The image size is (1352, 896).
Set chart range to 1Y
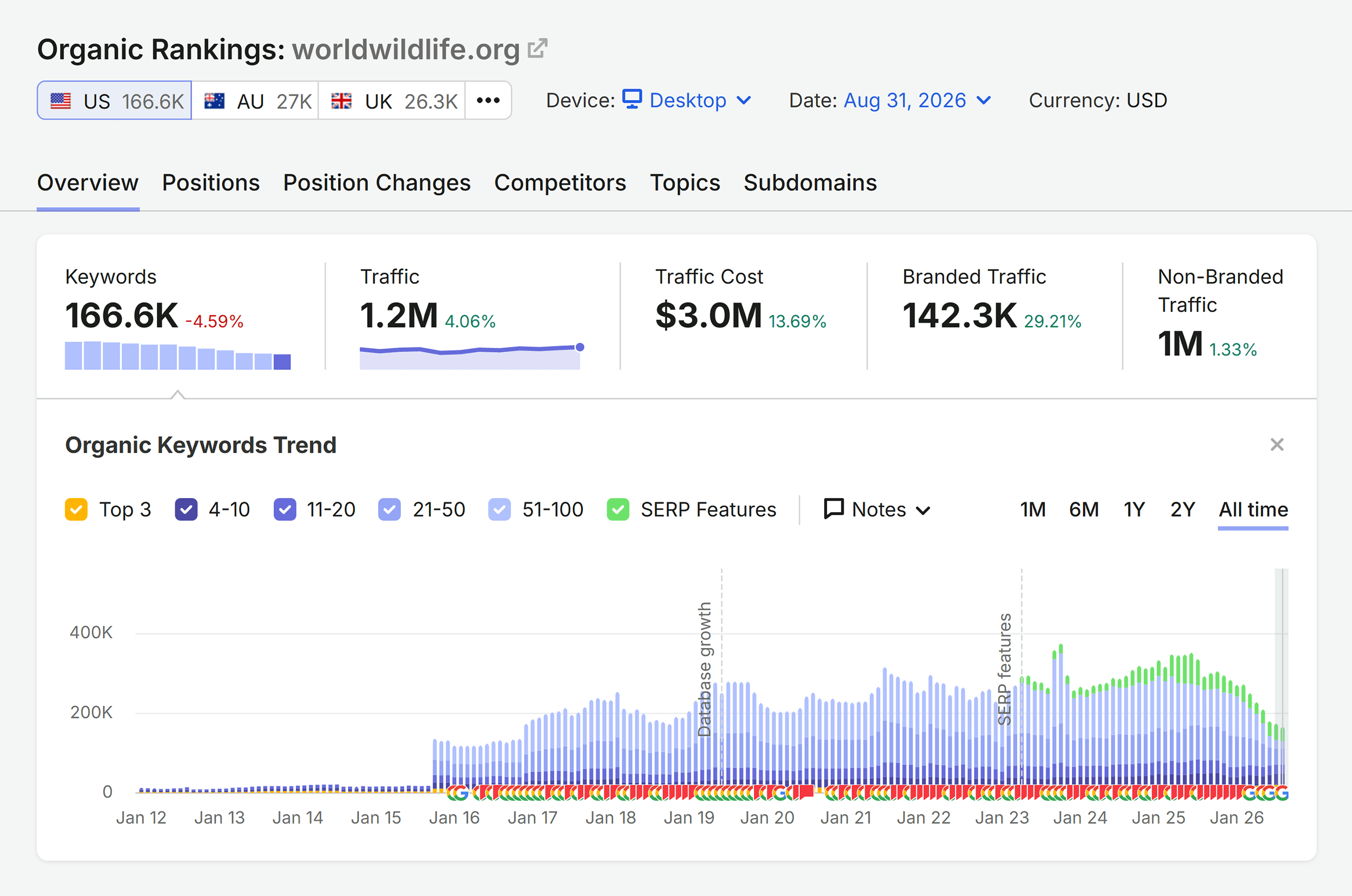pos(1134,509)
